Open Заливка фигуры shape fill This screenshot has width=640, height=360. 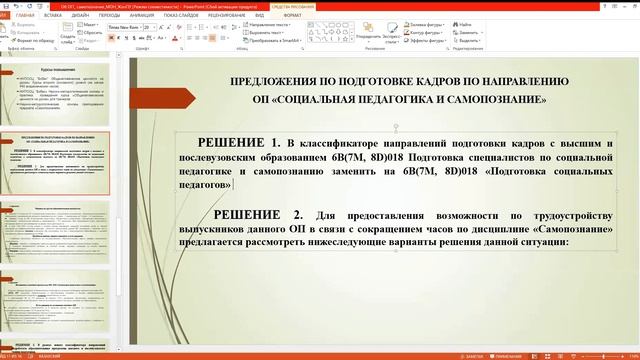click(424, 25)
